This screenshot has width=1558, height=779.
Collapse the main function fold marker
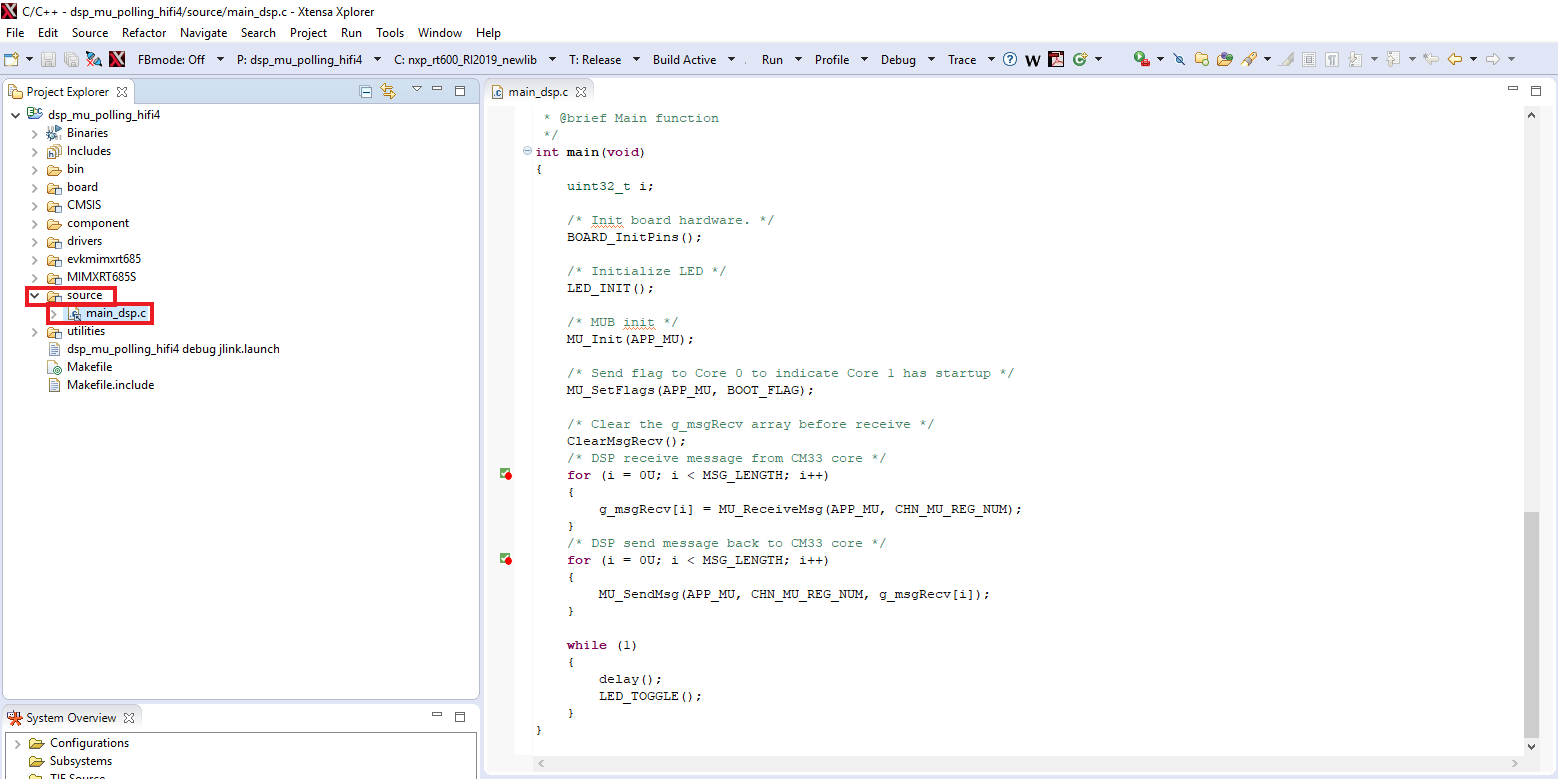(x=527, y=152)
